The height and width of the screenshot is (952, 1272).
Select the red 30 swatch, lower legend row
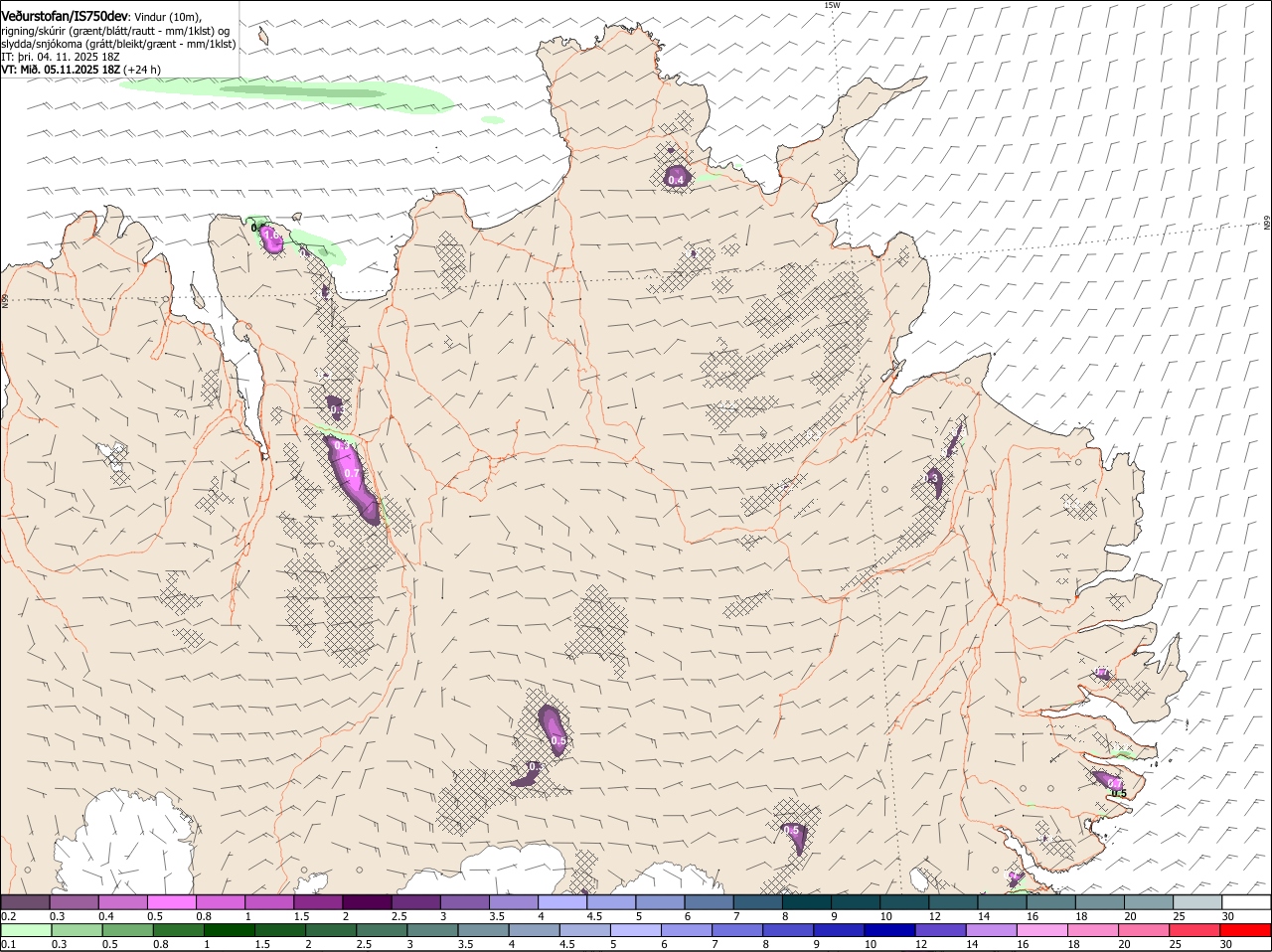[x=1245, y=931]
